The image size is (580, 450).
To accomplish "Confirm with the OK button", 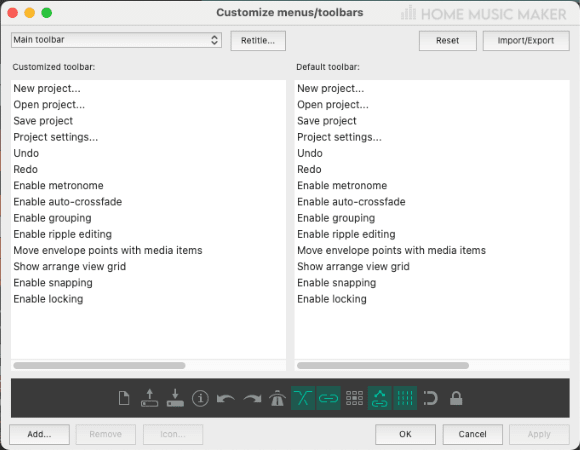I will tap(405, 434).
